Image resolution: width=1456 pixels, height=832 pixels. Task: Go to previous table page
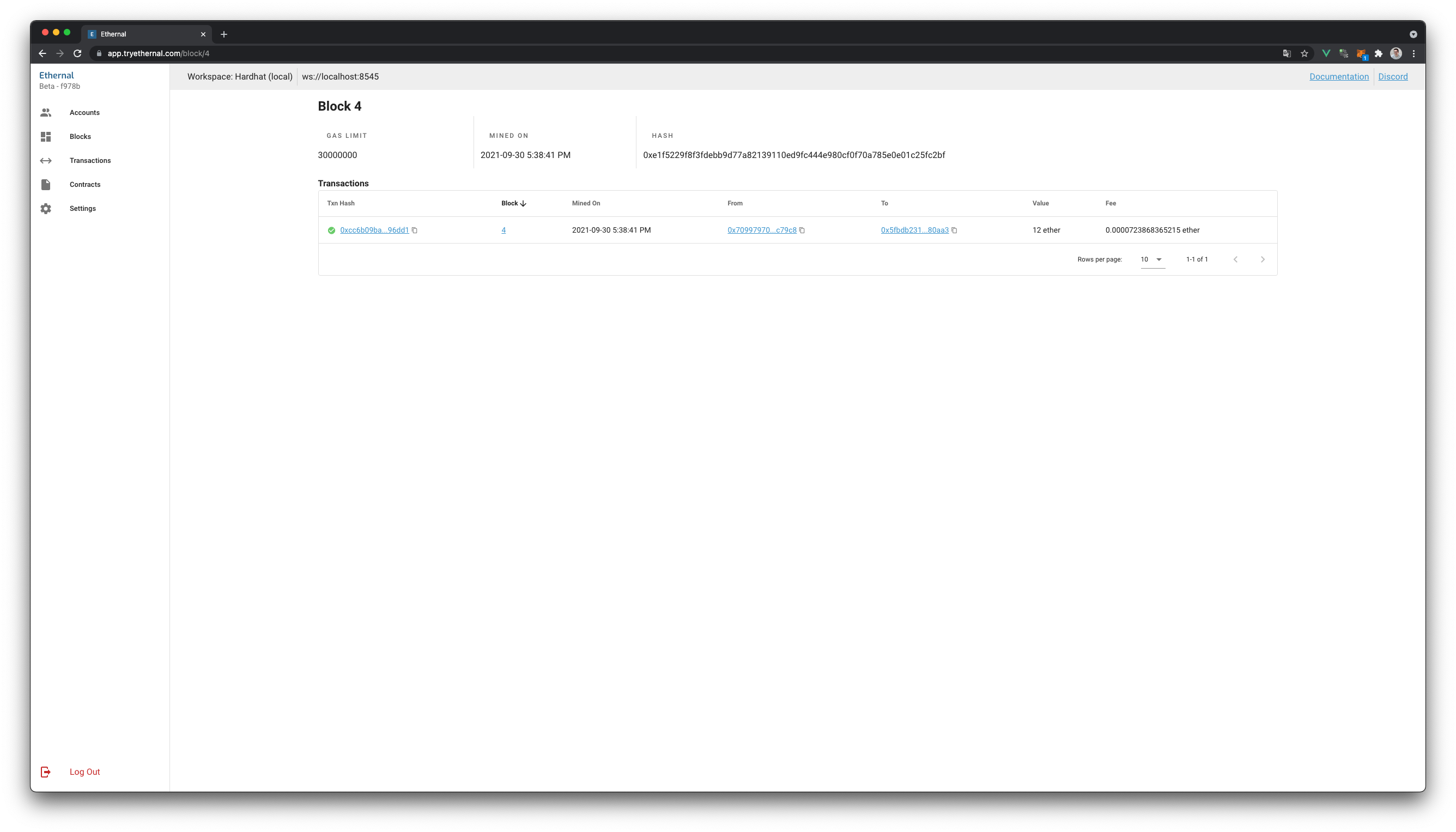click(1235, 259)
